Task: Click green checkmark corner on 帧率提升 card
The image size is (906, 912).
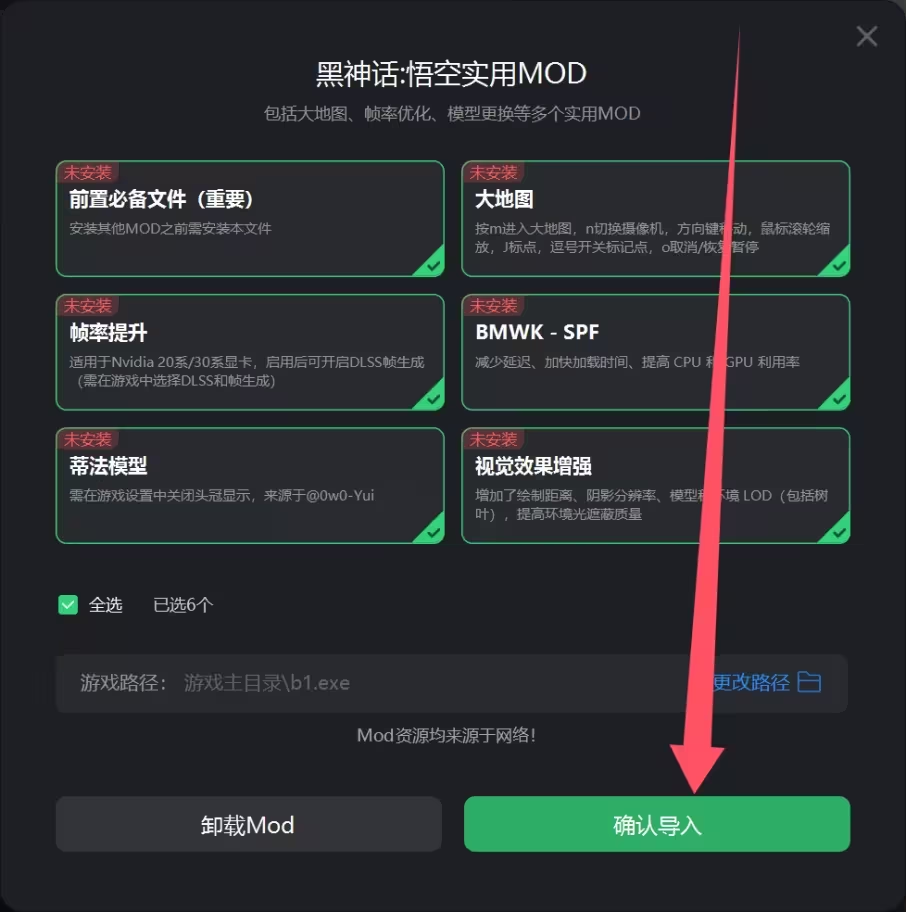Action: click(x=432, y=398)
